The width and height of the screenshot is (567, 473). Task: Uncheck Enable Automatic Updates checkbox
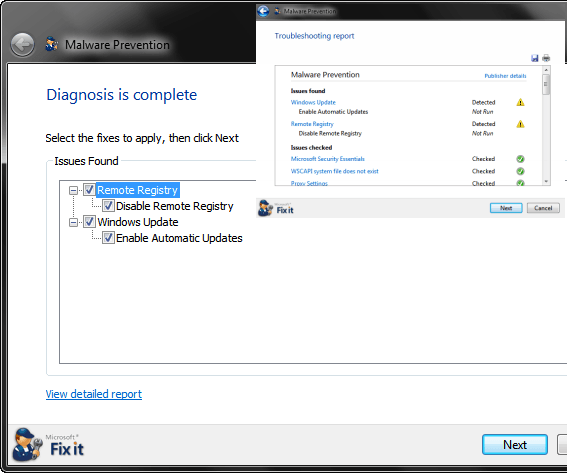click(108, 238)
